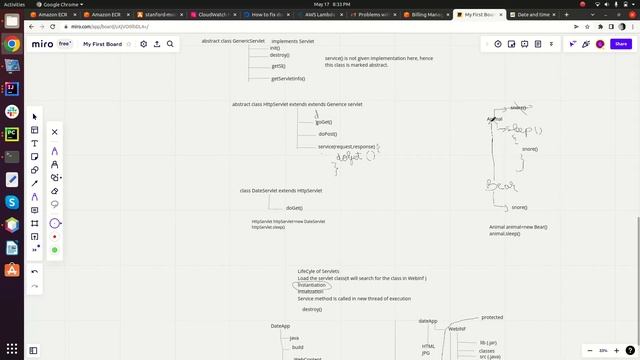The image size is (640, 360).
Task: Click the free plan badge
Action: tap(65, 43)
